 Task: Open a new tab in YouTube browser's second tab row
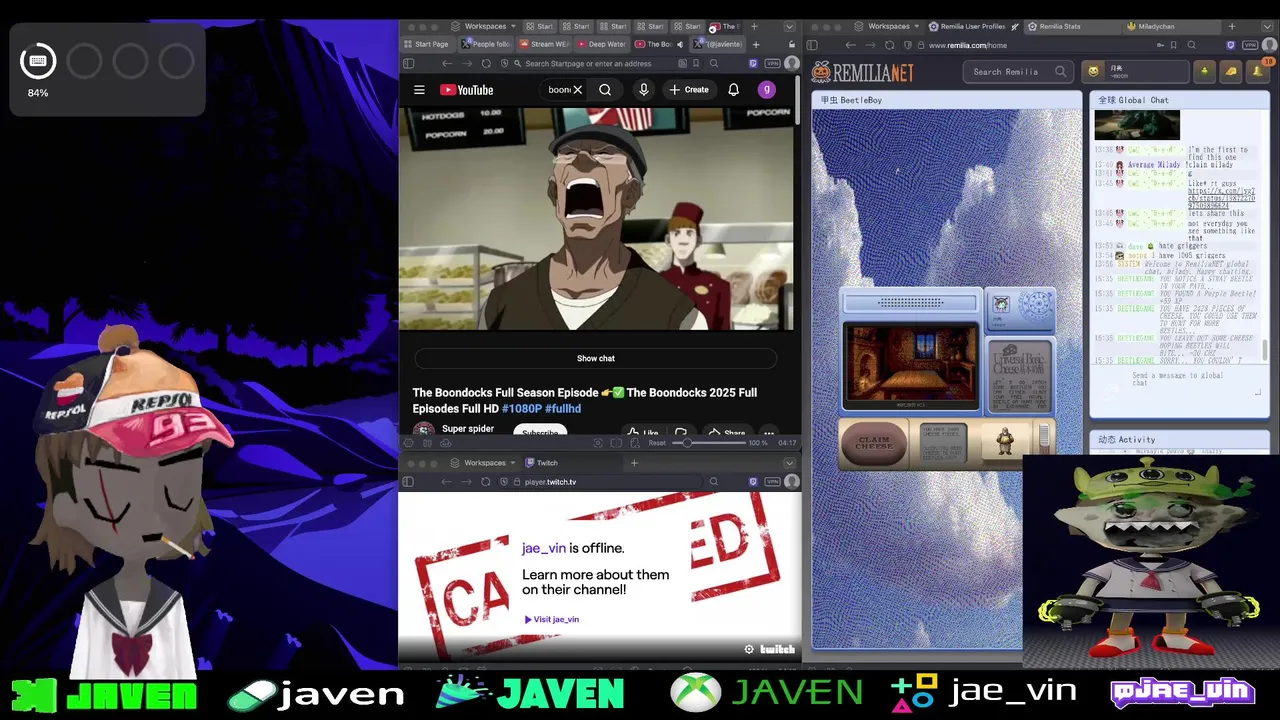tap(756, 44)
